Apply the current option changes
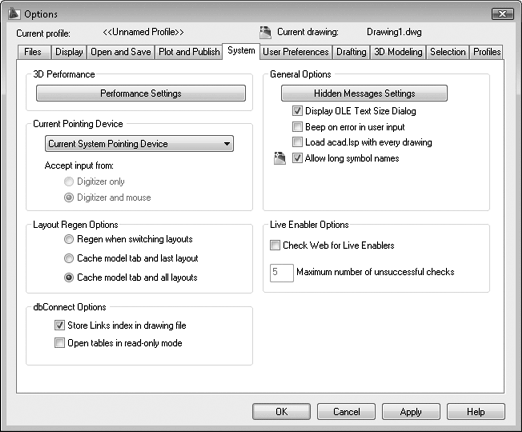522x432 pixels. coord(411,412)
